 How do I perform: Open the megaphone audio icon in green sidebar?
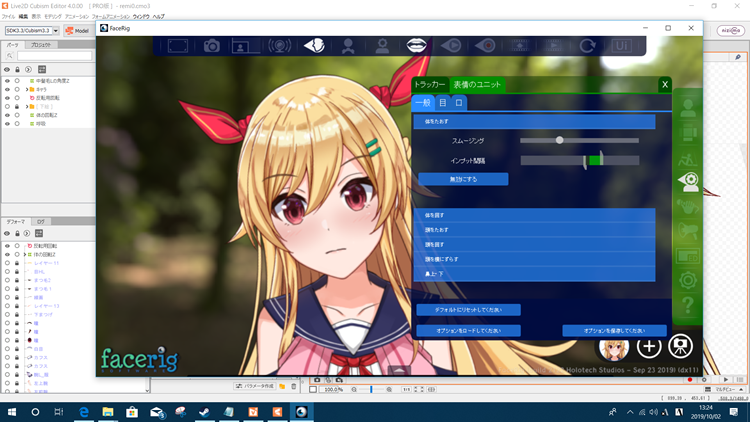point(688,232)
